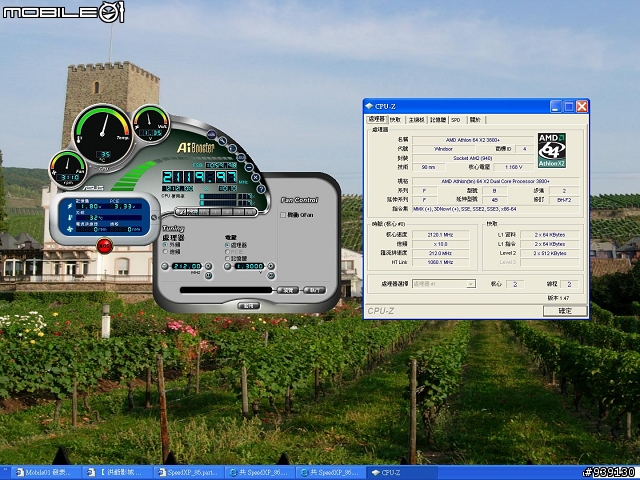Click the CPU-Z title bar icon
640x480 pixels.
click(x=369, y=107)
